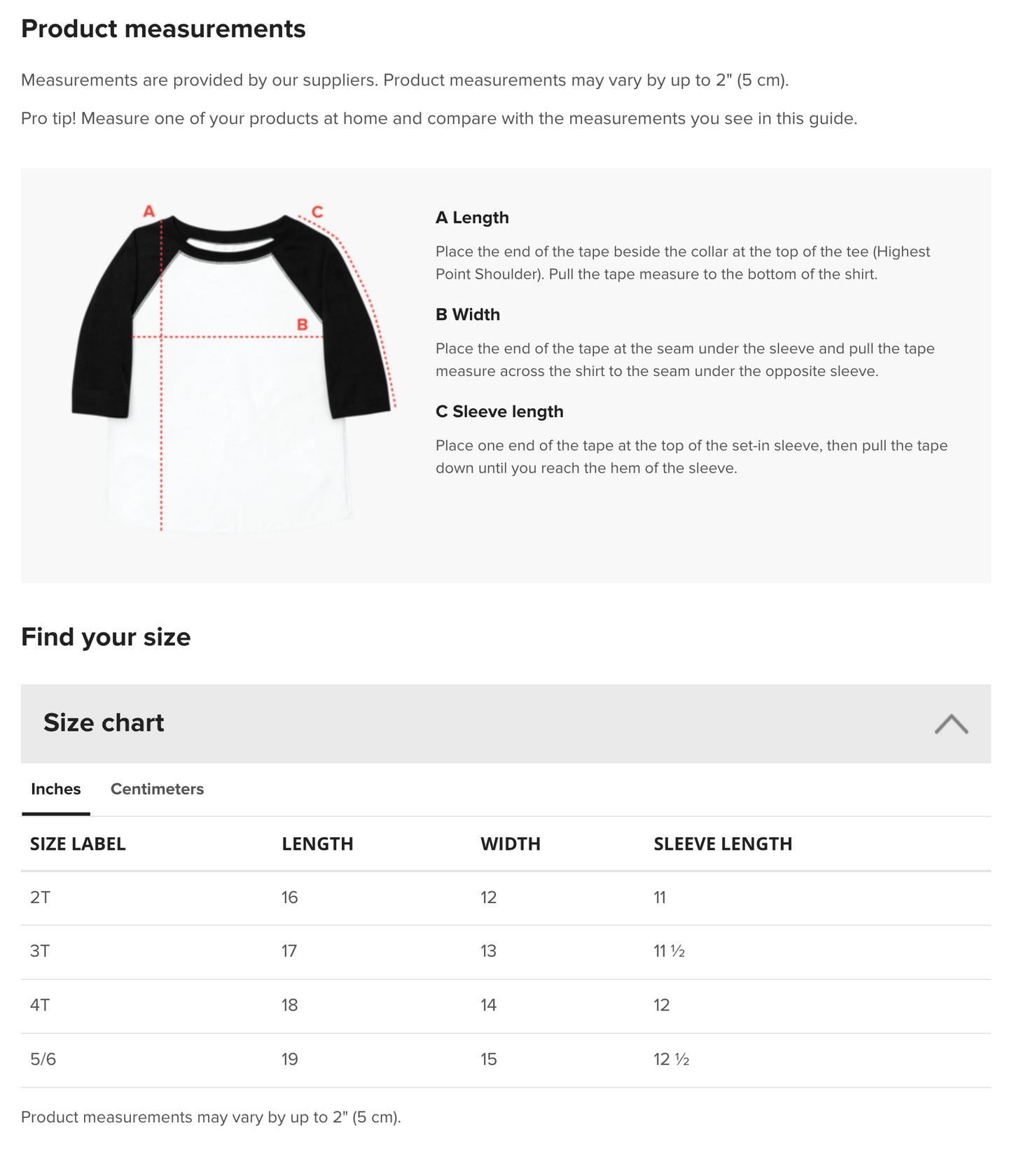The height and width of the screenshot is (1176, 1012).
Task: Click the "A Length" heading
Action: [472, 218]
